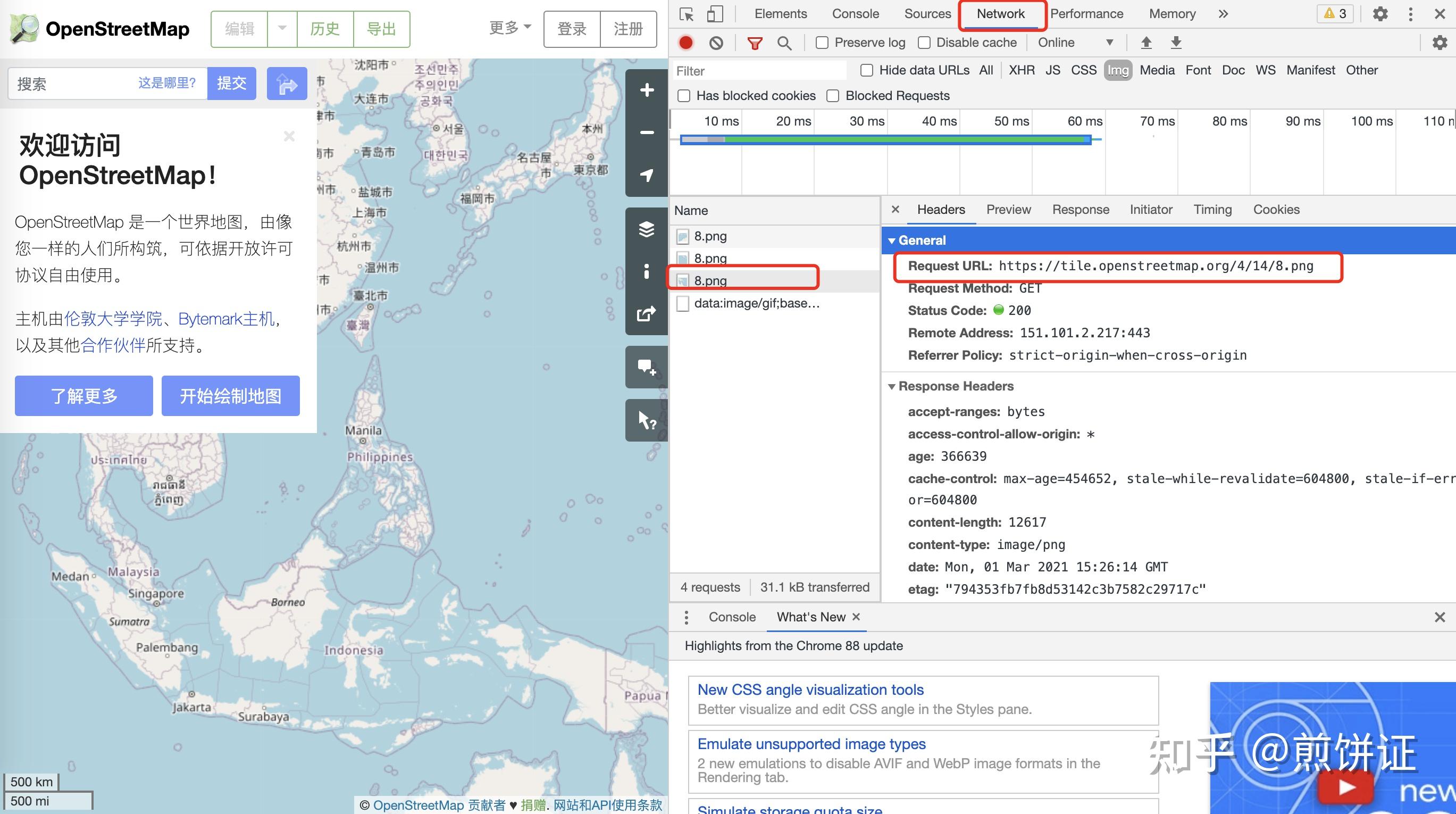The height and width of the screenshot is (814, 1456).
Task: Click the blue directions arrow button
Action: [287, 84]
